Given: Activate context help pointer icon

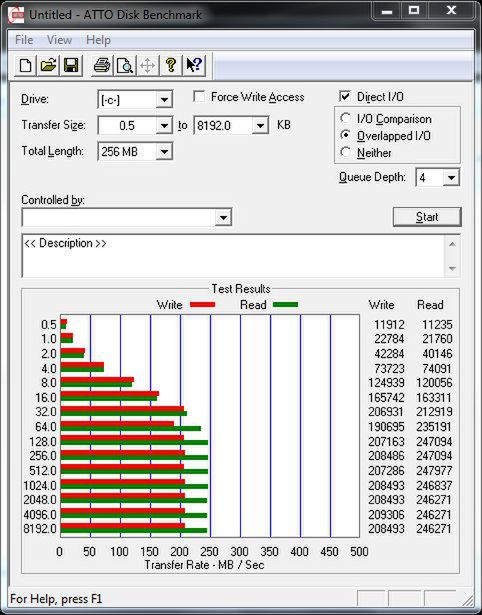Looking at the screenshot, I should (193, 65).
